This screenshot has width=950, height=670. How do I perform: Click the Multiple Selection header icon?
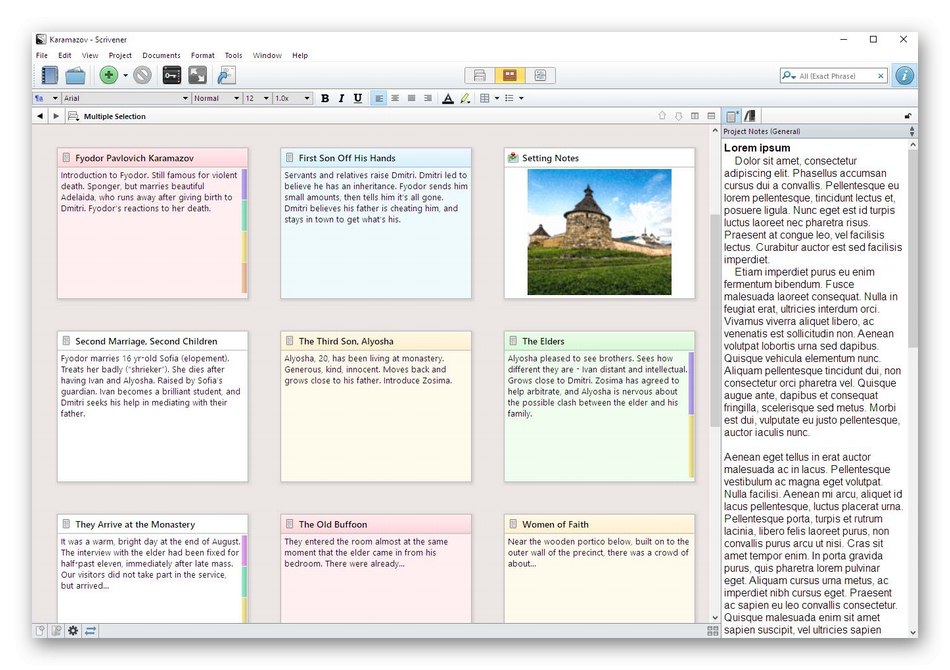(73, 116)
